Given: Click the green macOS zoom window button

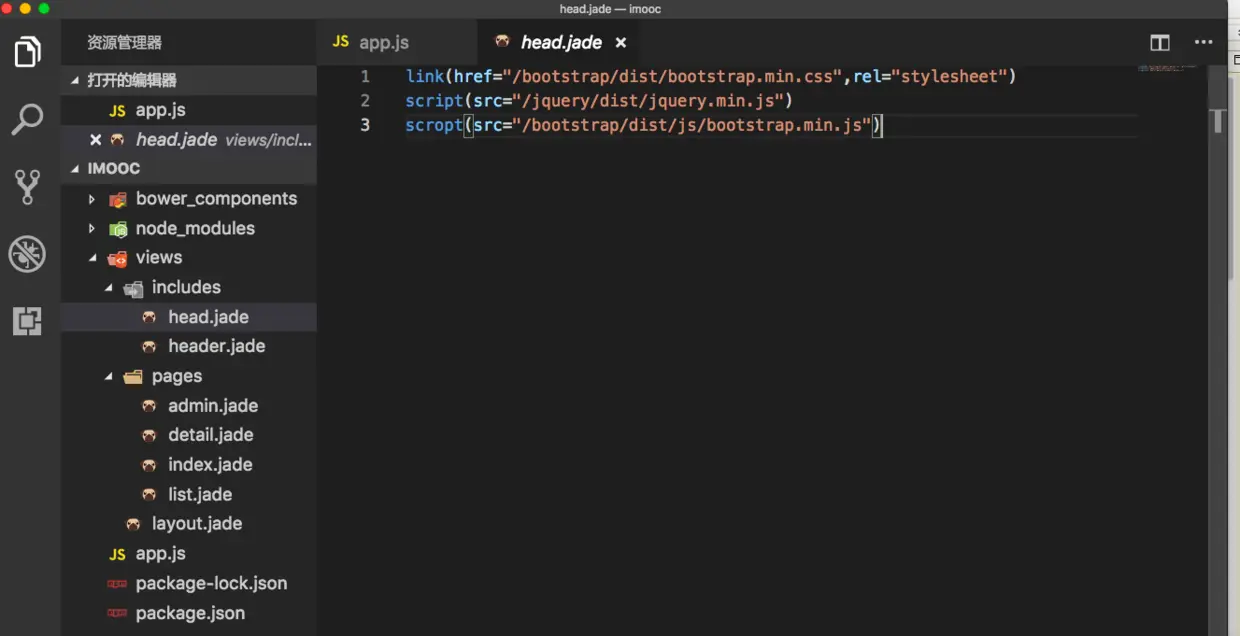Looking at the screenshot, I should [44, 8].
